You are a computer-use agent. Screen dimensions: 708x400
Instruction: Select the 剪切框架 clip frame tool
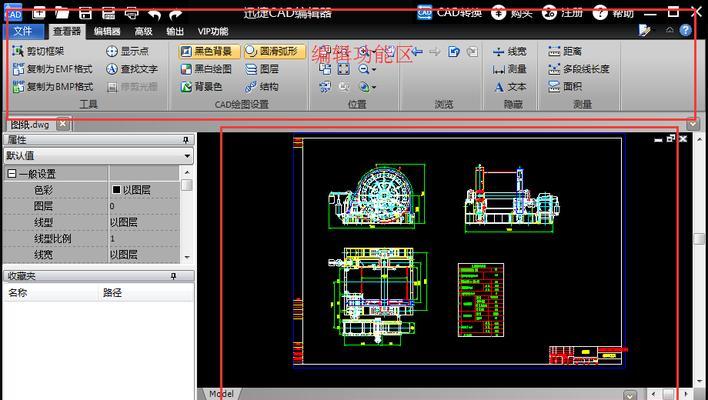(38, 51)
